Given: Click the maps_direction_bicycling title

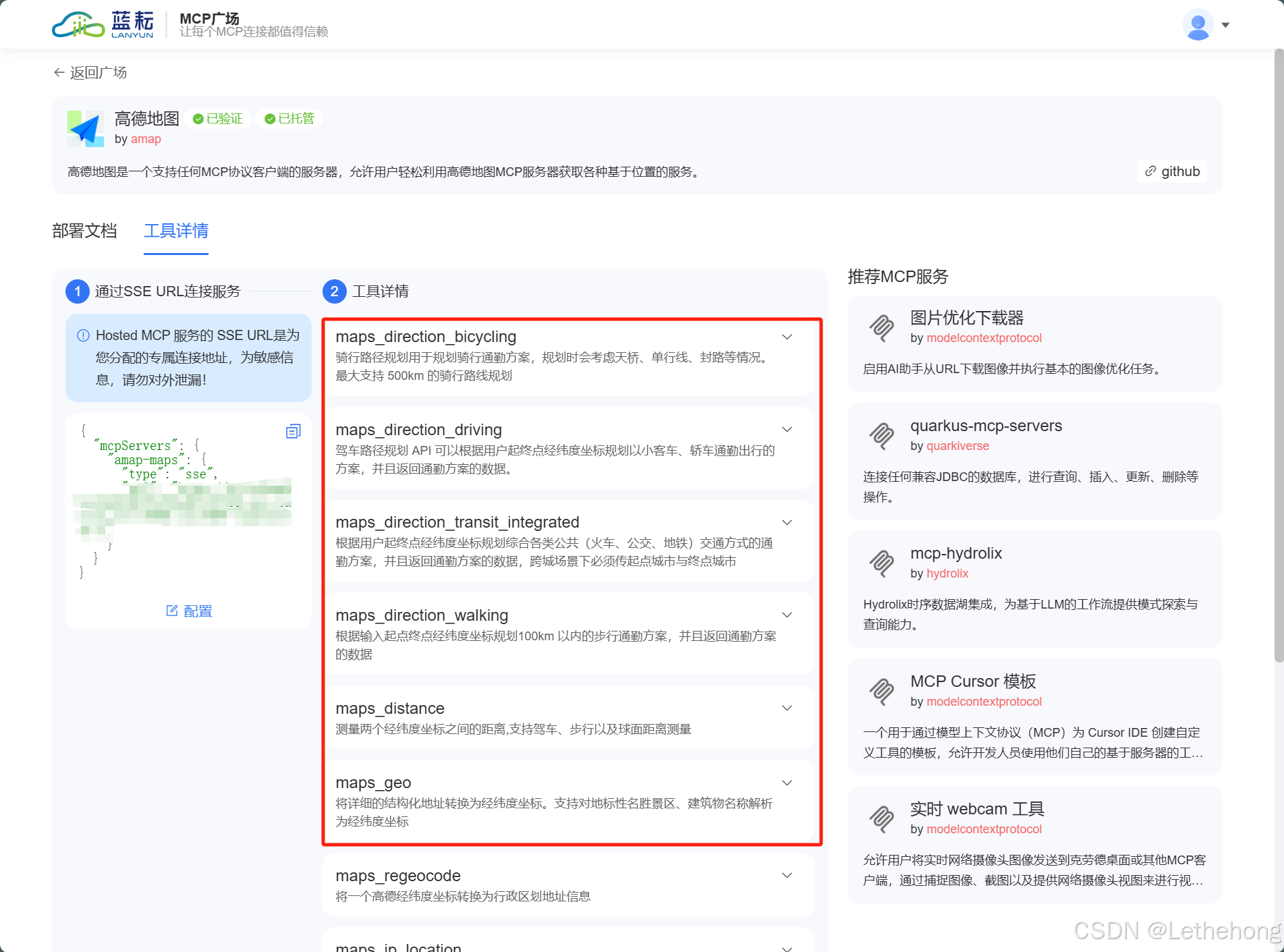Looking at the screenshot, I should (x=426, y=337).
